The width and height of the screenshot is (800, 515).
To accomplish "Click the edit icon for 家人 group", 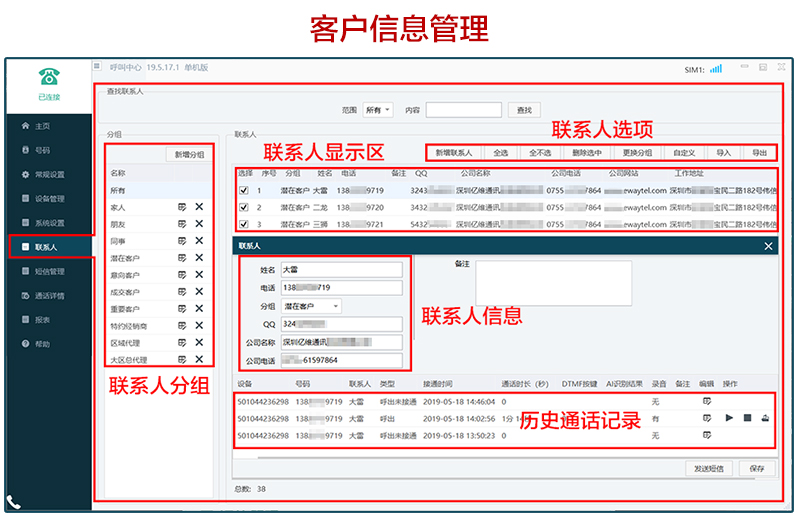I will tap(182, 206).
